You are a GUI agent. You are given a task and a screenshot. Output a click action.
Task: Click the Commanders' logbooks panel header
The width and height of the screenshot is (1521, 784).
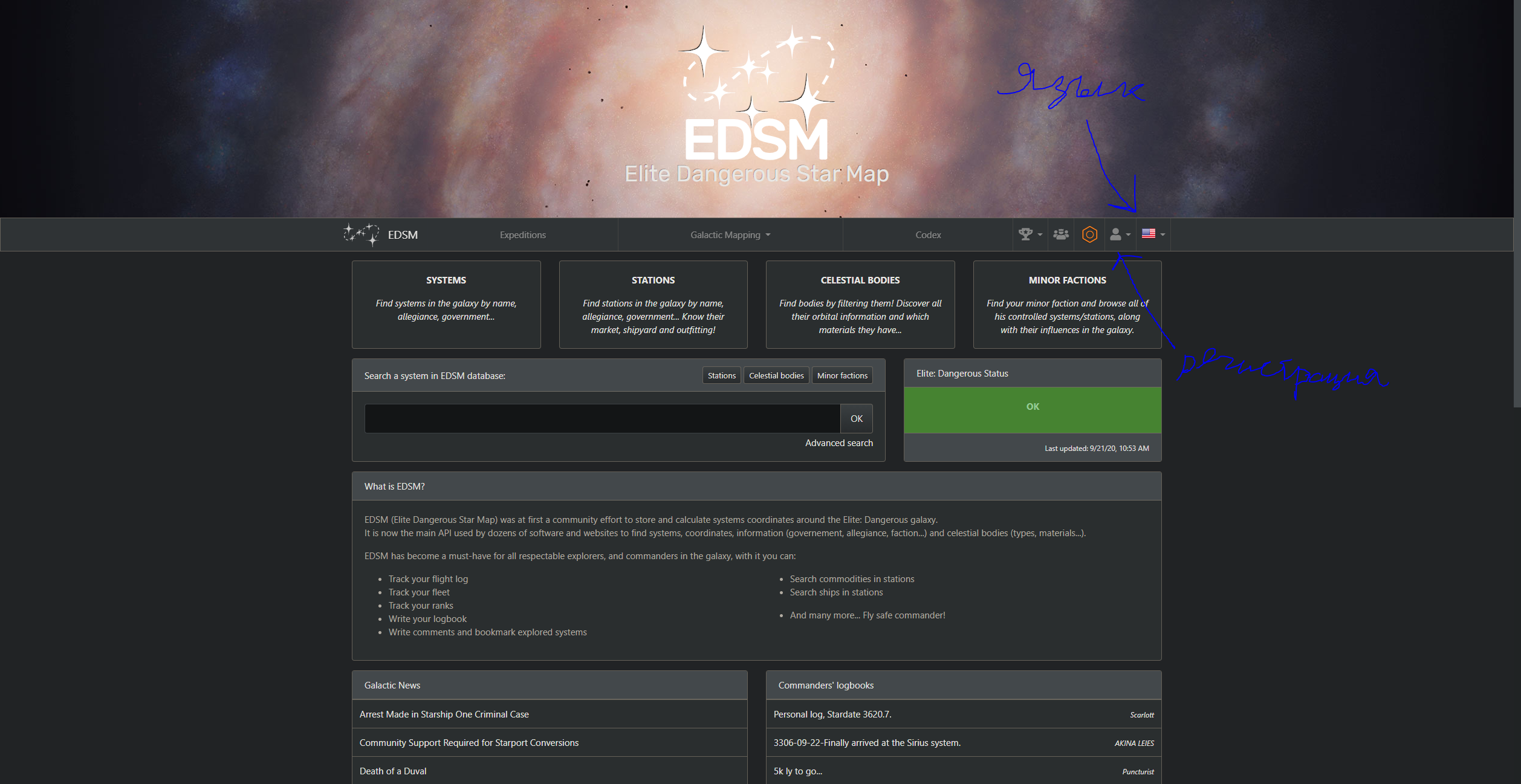tap(964, 685)
